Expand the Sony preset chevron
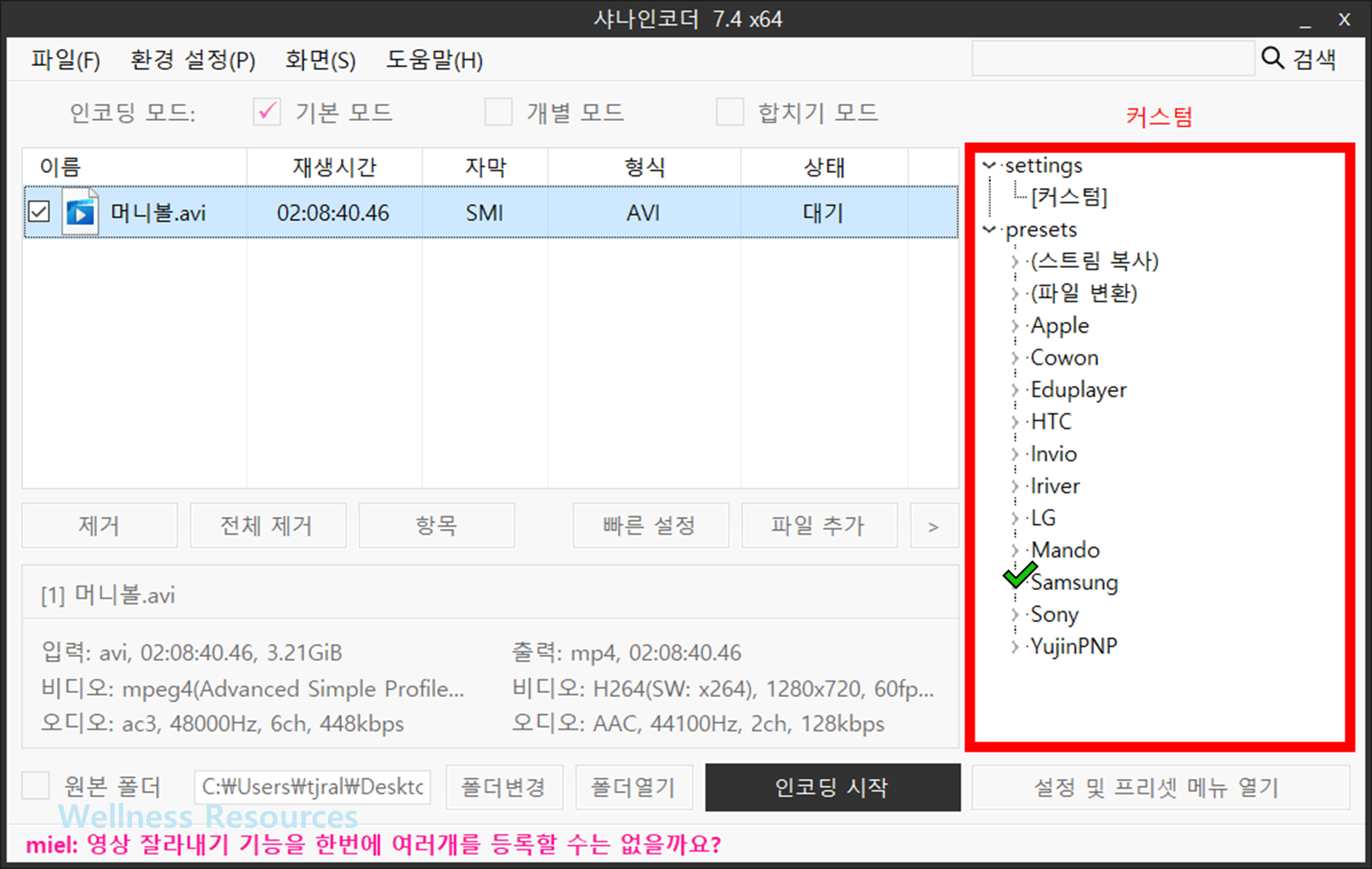Screen dimensions: 1372x869 coord(1015,615)
